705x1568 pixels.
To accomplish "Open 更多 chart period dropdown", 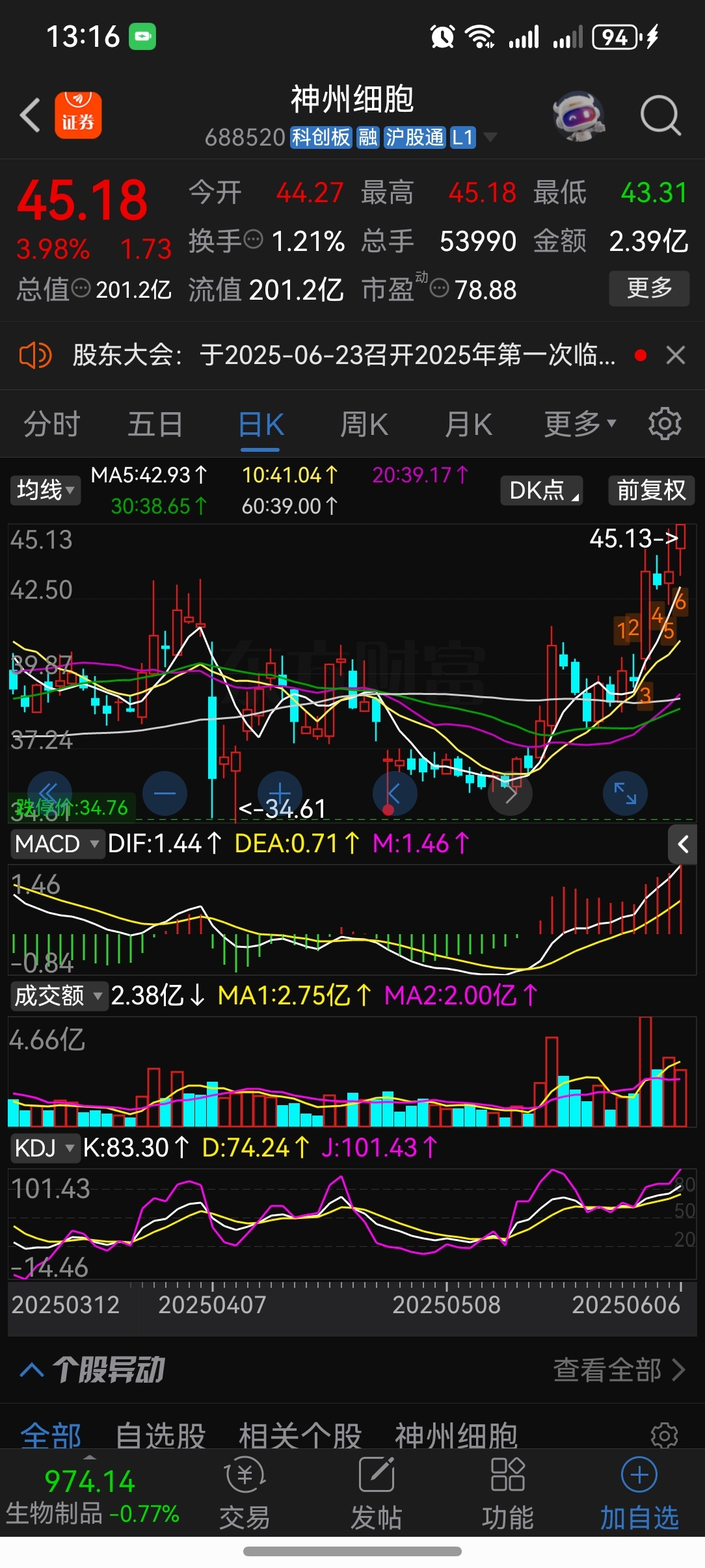I will pos(579,424).
